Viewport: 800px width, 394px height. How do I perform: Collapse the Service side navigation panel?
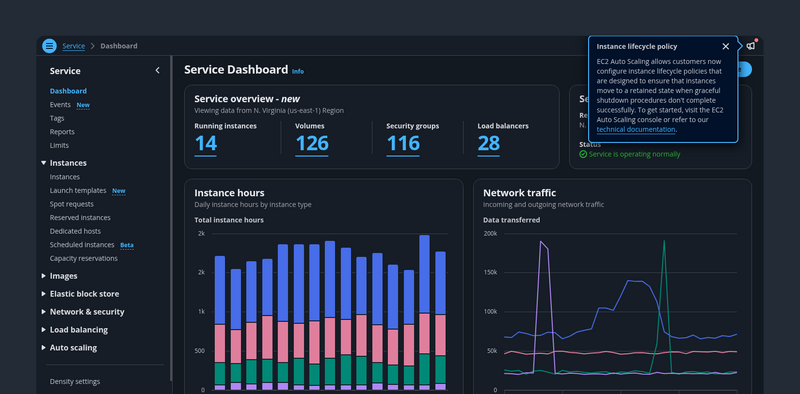157,70
